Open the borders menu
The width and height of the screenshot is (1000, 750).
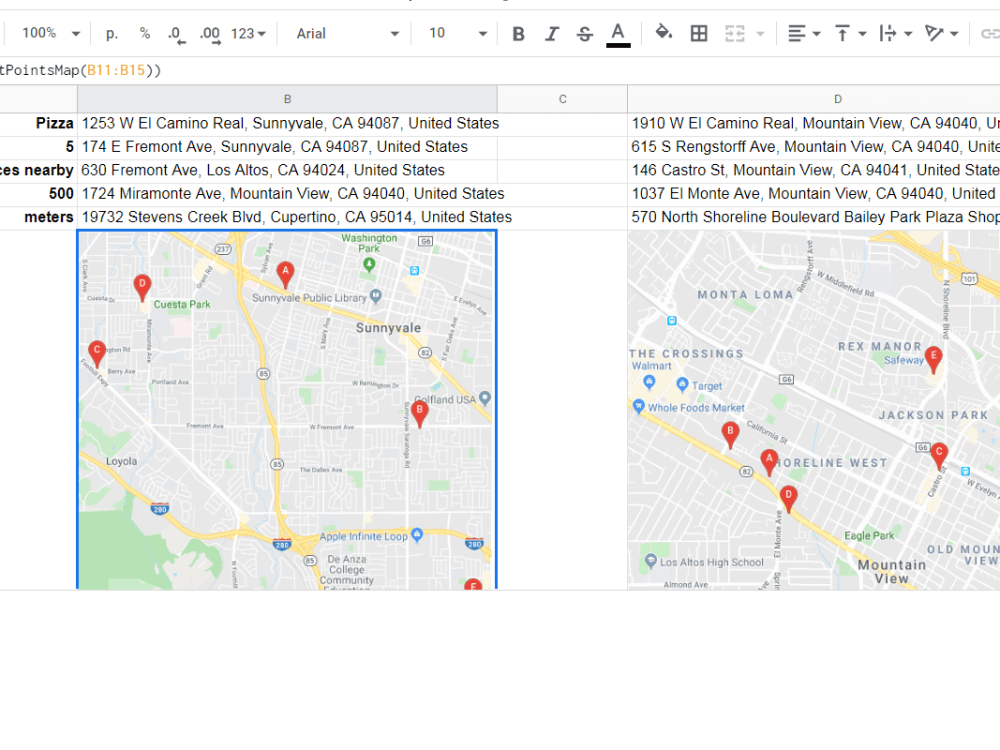[698, 33]
